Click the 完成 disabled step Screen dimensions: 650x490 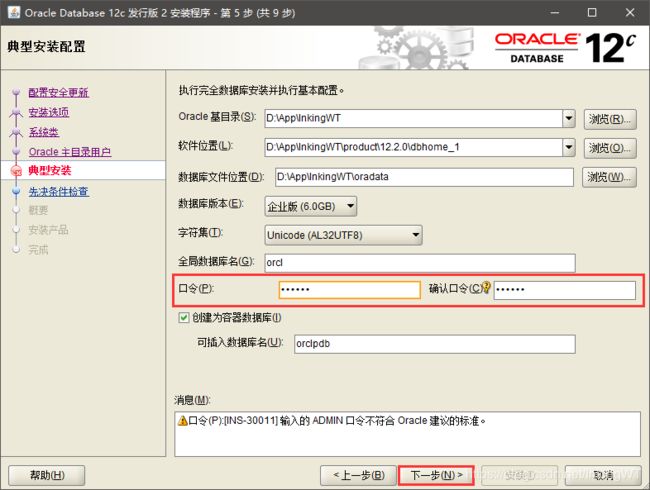click(38, 250)
